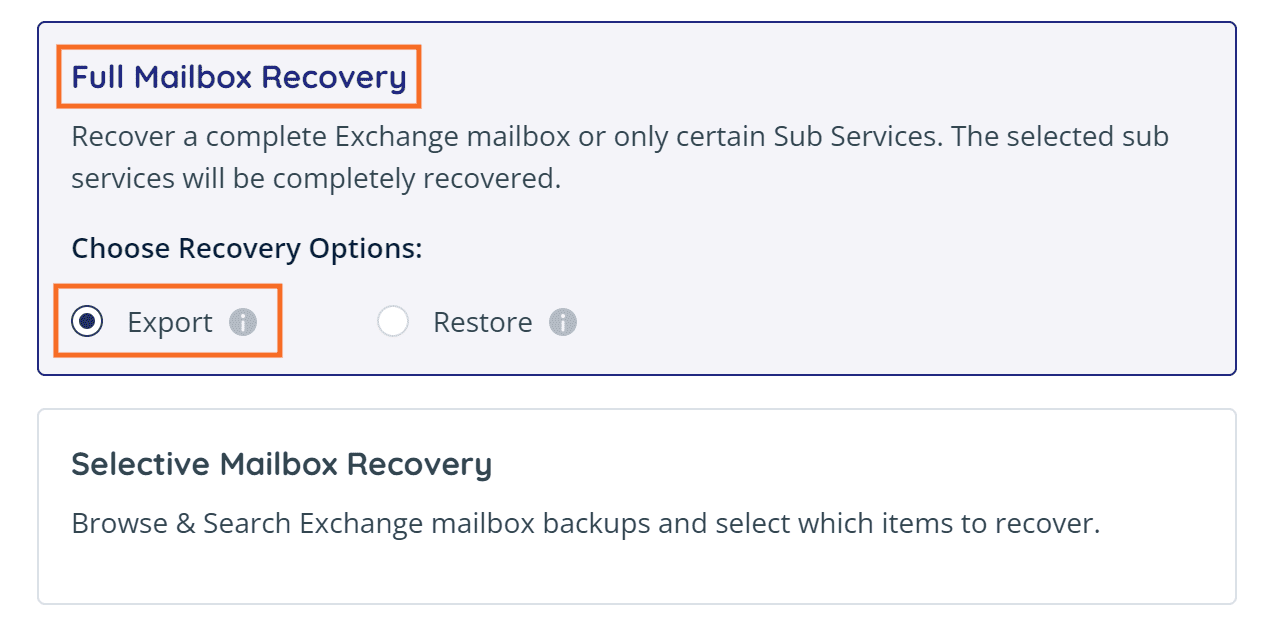The height and width of the screenshot is (640, 1280).
Task: Click the Restore option label text
Action: (x=482, y=322)
